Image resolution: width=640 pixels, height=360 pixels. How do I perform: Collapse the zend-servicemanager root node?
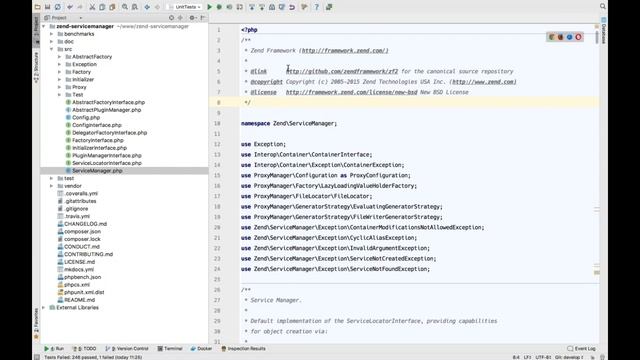pos(44,26)
